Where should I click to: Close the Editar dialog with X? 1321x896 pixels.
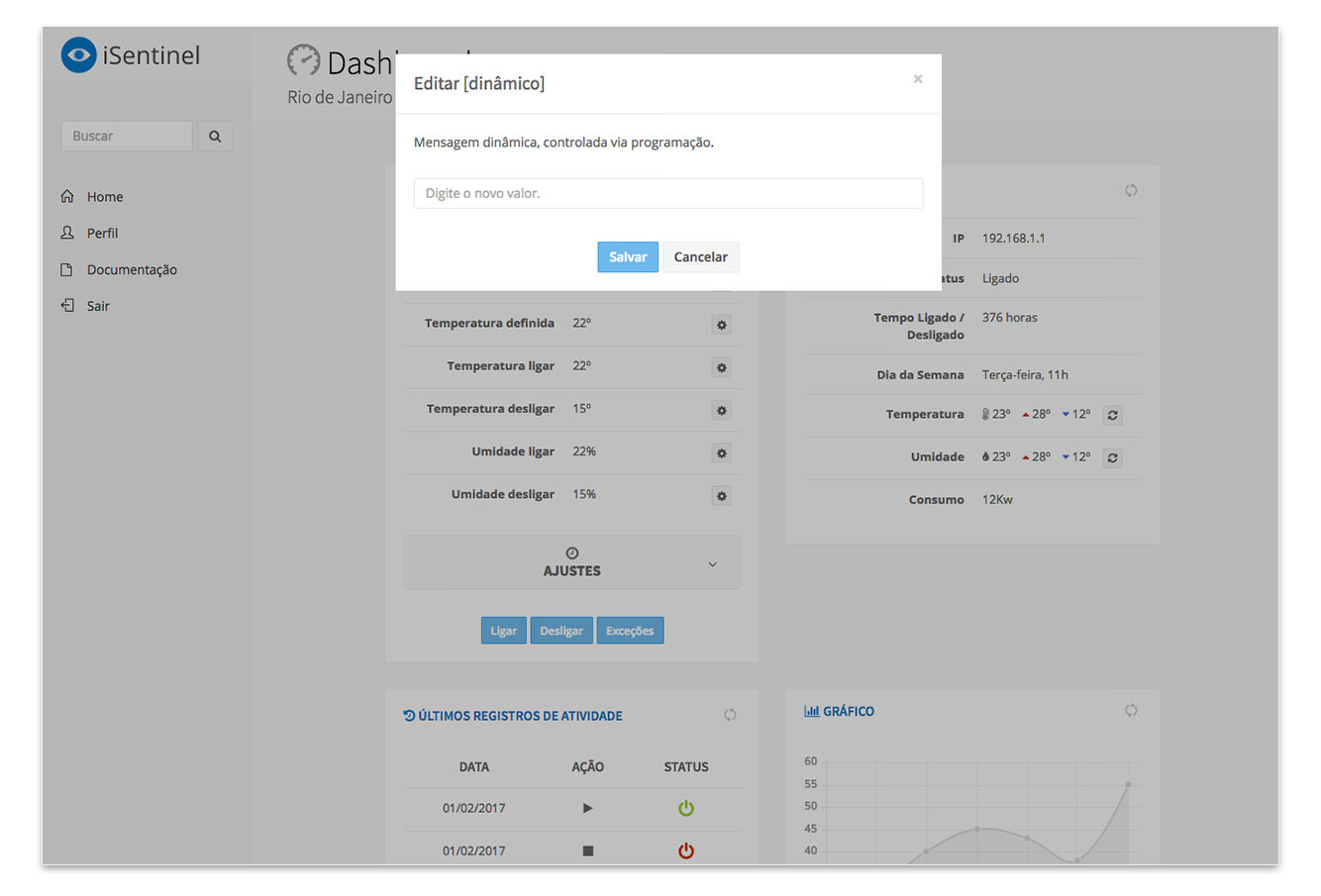click(918, 79)
